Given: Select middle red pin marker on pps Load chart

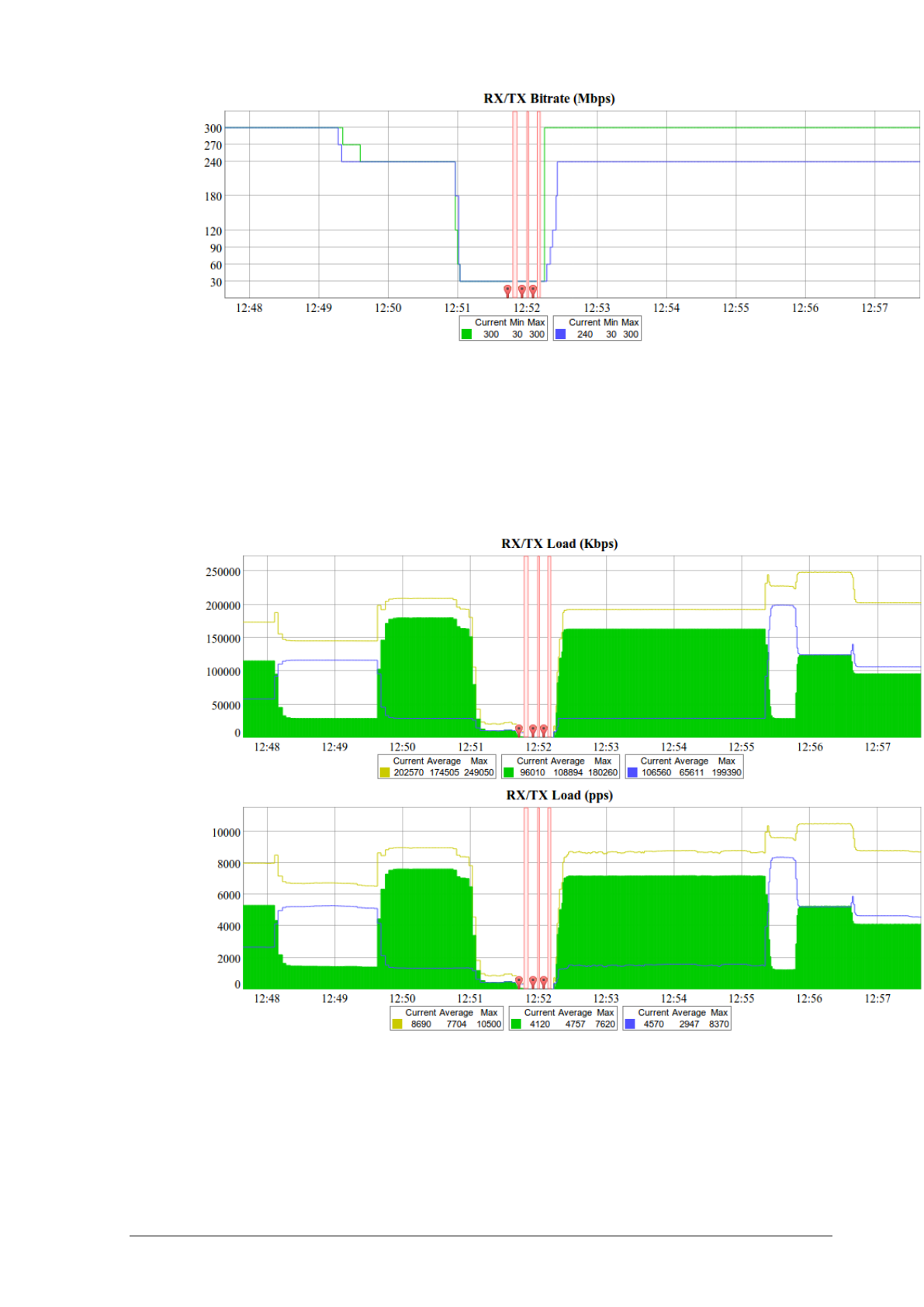Looking at the screenshot, I should click(x=533, y=981).
